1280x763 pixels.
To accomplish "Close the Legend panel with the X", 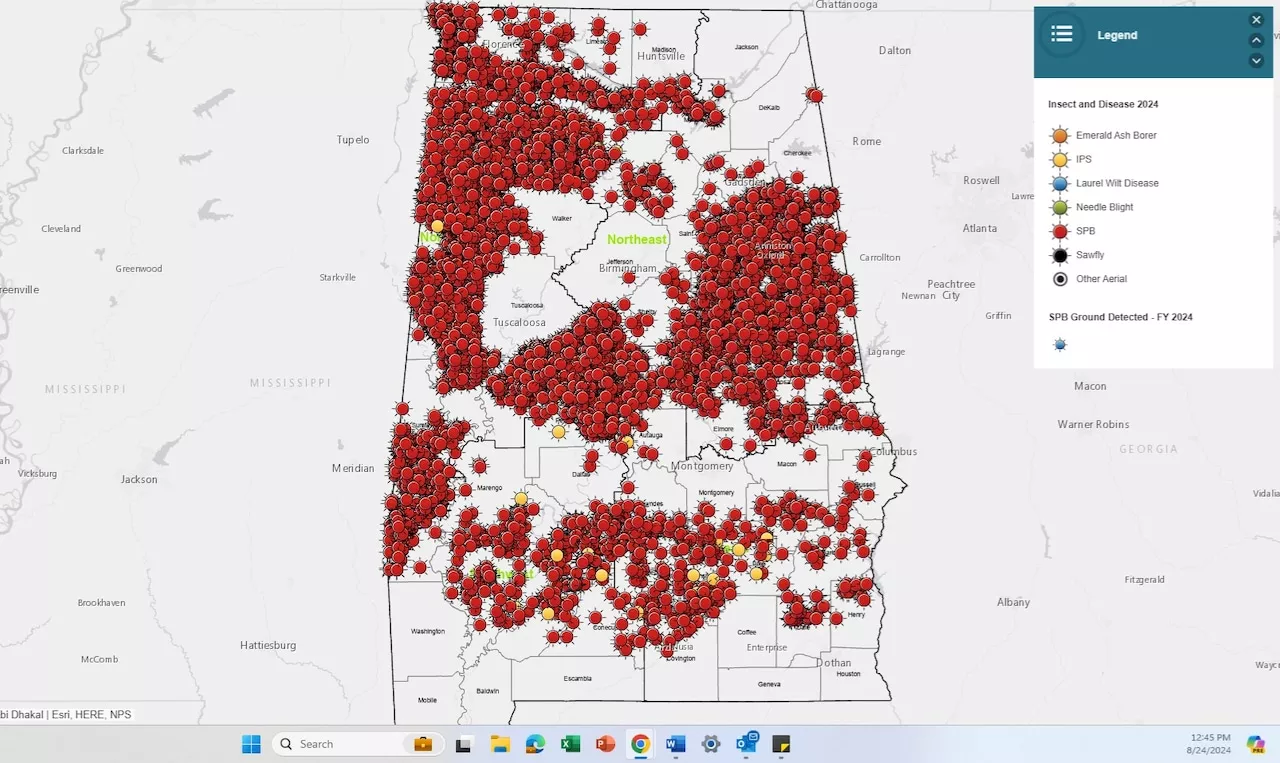I will click(1256, 20).
